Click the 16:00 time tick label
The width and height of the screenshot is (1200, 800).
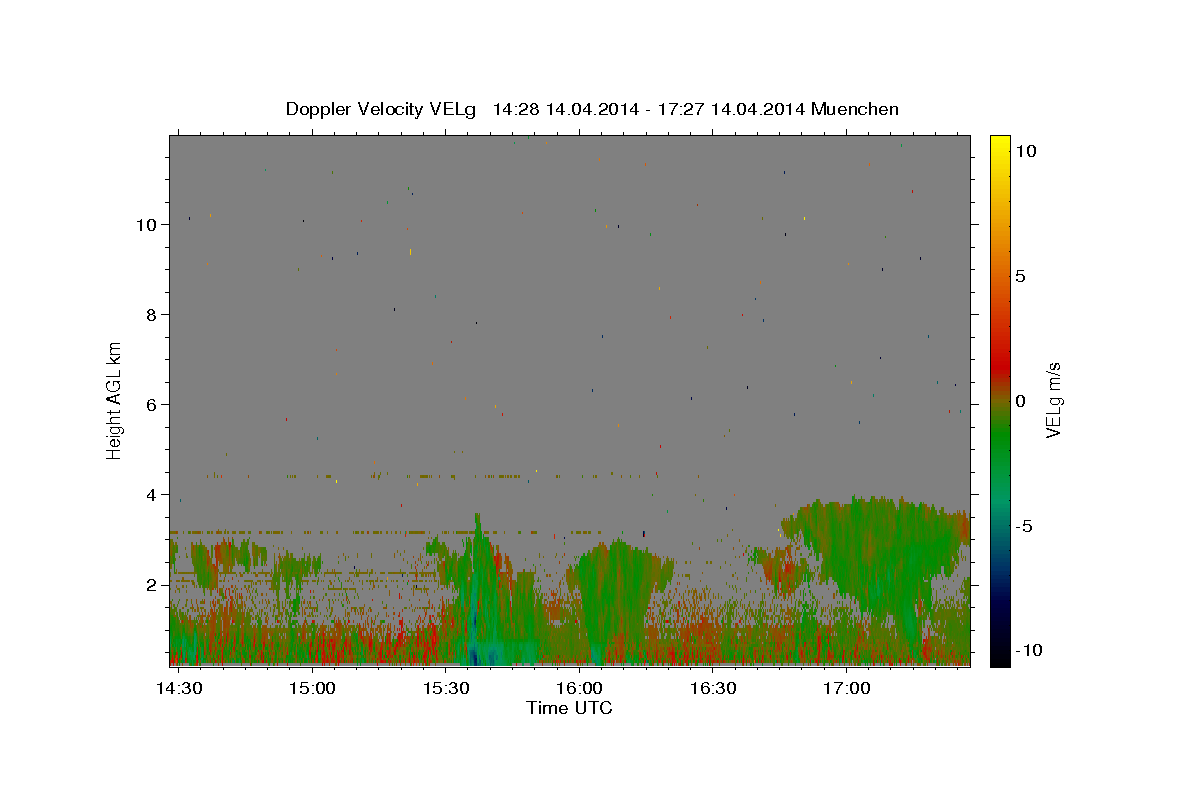[579, 689]
